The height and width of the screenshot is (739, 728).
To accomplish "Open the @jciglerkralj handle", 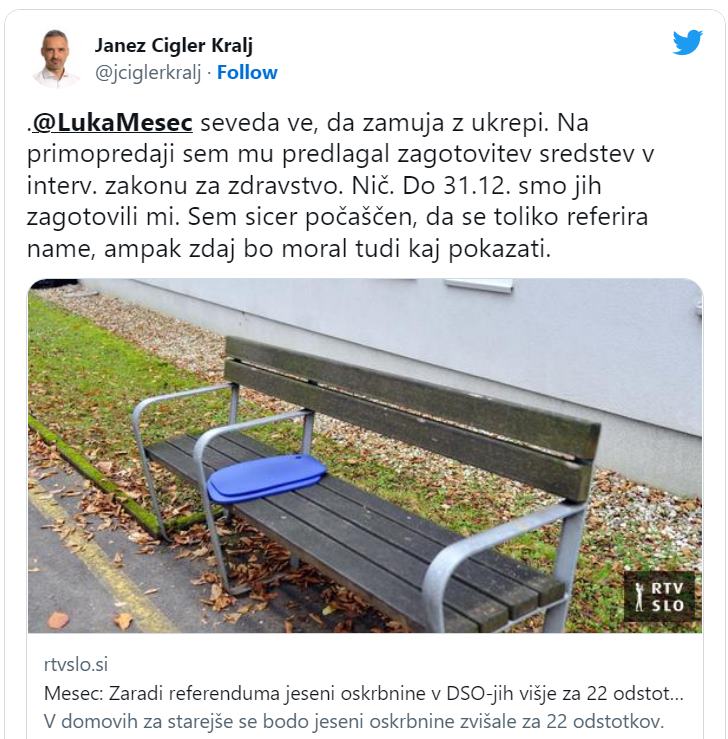I will (148, 73).
